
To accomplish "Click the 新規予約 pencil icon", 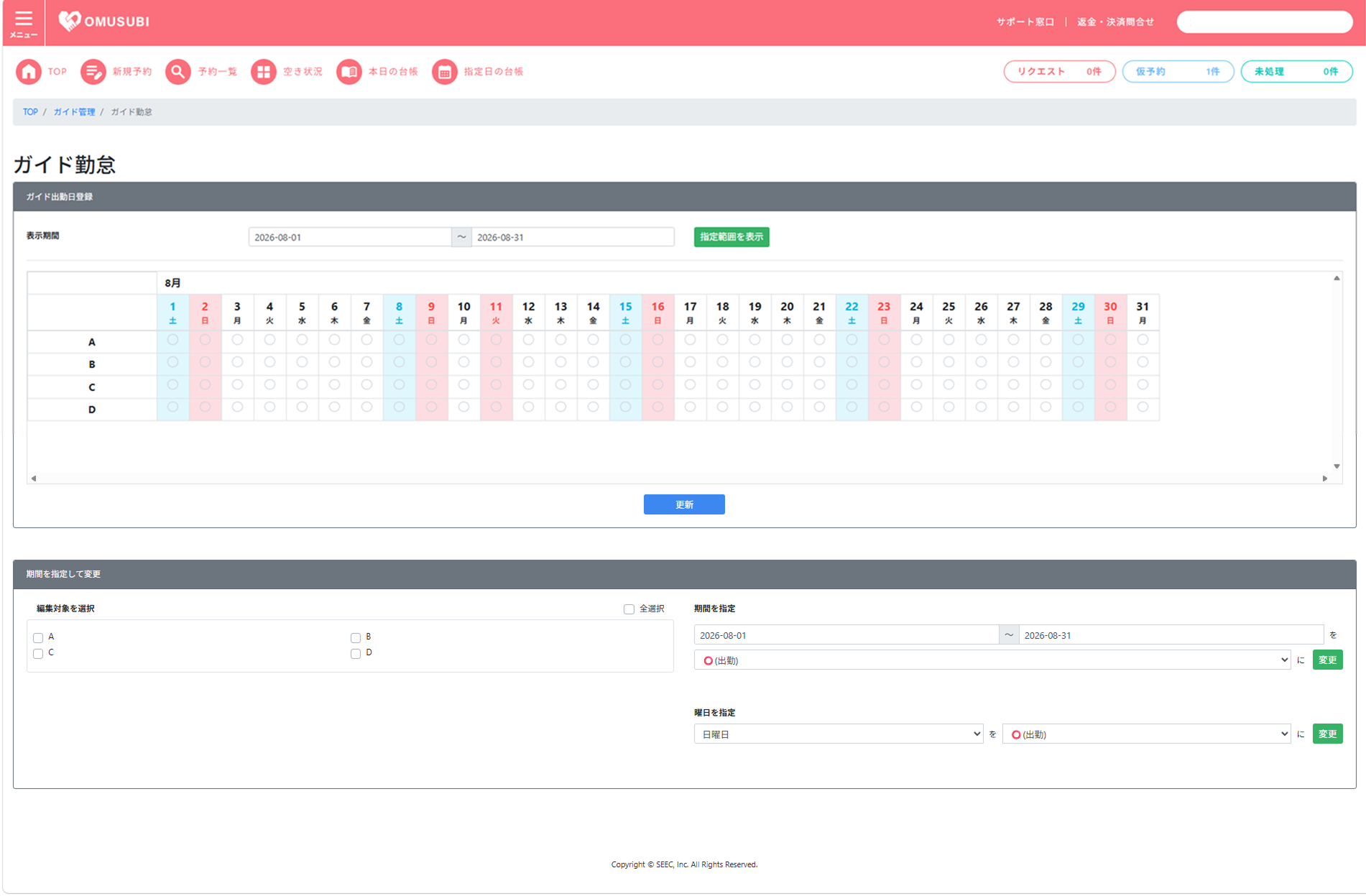I will 93,72.
